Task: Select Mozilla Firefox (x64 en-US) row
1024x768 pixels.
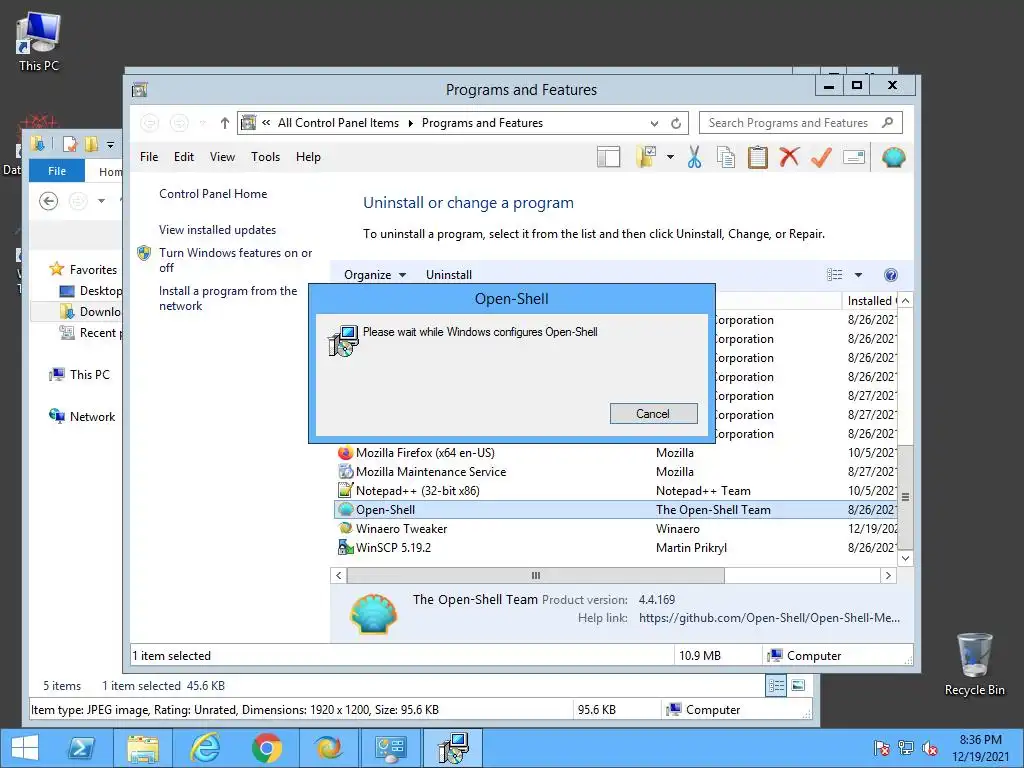Action: click(615, 453)
